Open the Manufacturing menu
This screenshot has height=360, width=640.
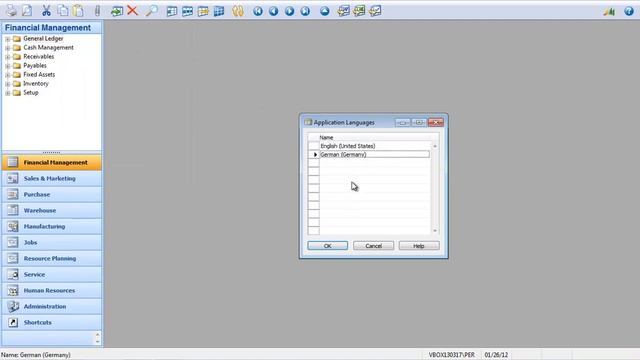52,226
